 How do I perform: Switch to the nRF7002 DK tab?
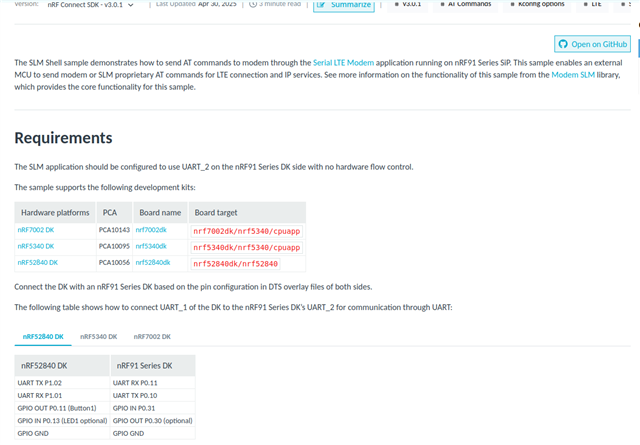[x=152, y=337]
